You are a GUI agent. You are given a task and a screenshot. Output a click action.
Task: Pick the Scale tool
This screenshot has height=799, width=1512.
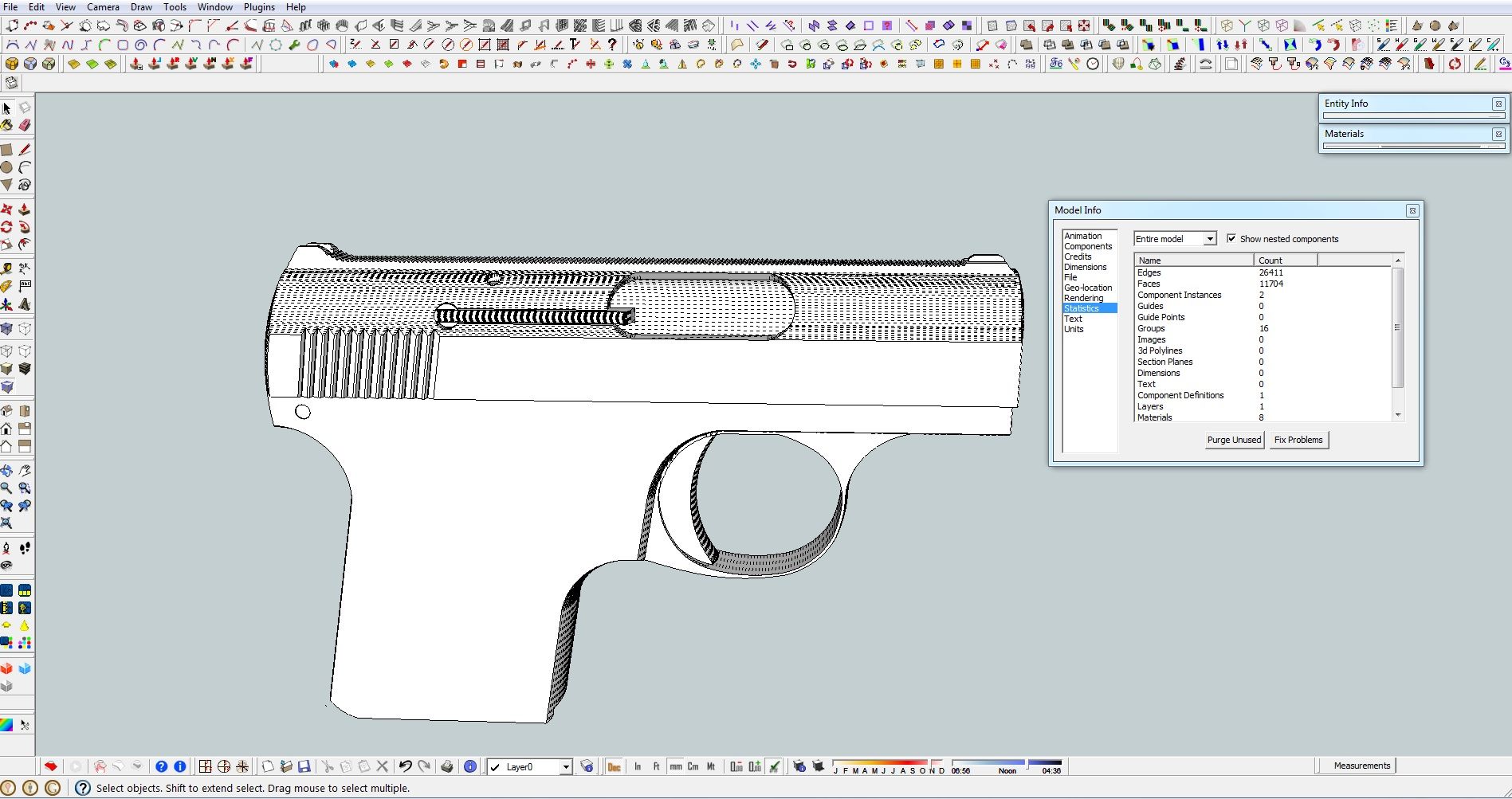(7, 245)
